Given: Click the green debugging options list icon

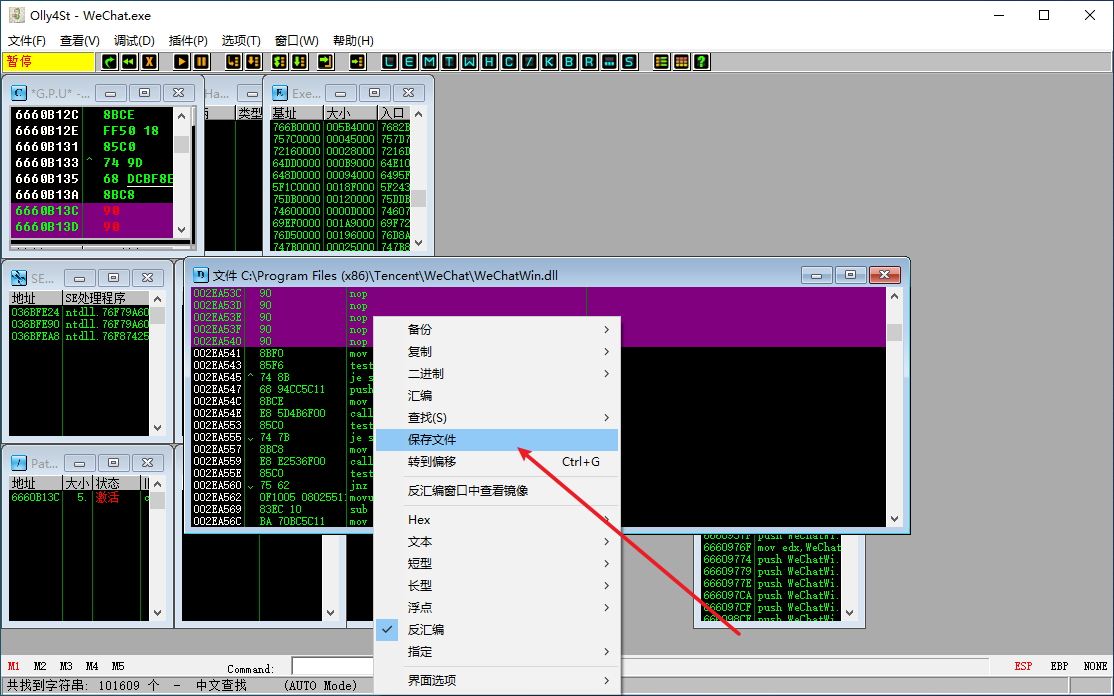Looking at the screenshot, I should [x=661, y=62].
